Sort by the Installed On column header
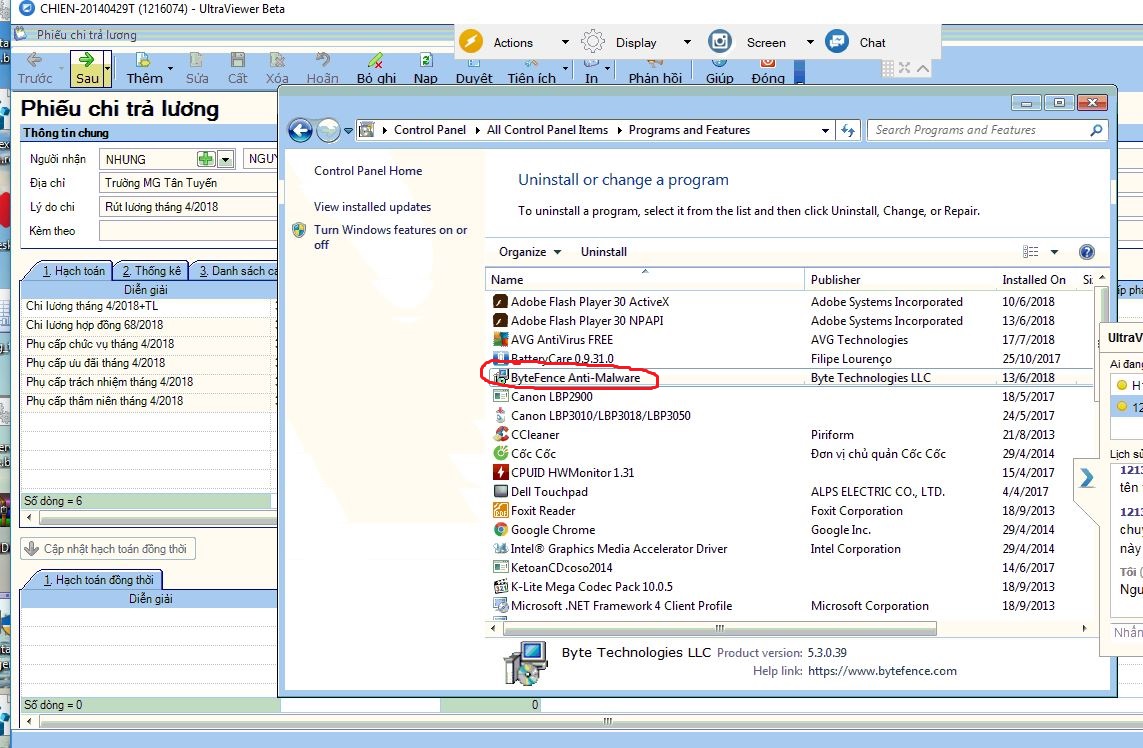This screenshot has width=1143, height=748. pos(1034,280)
